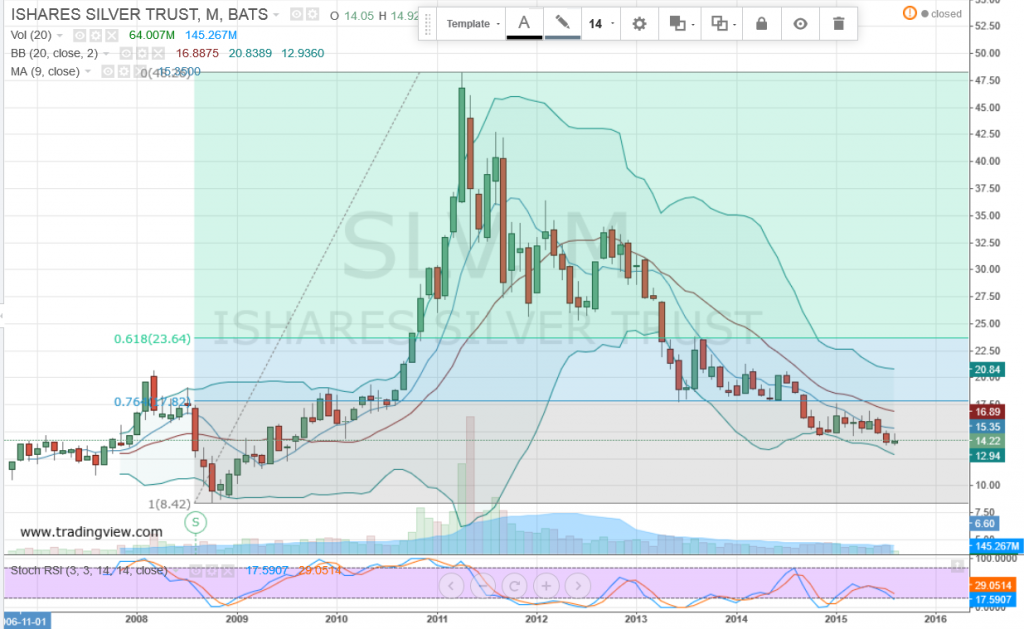Open font size 14 dropdown

click(x=601, y=24)
